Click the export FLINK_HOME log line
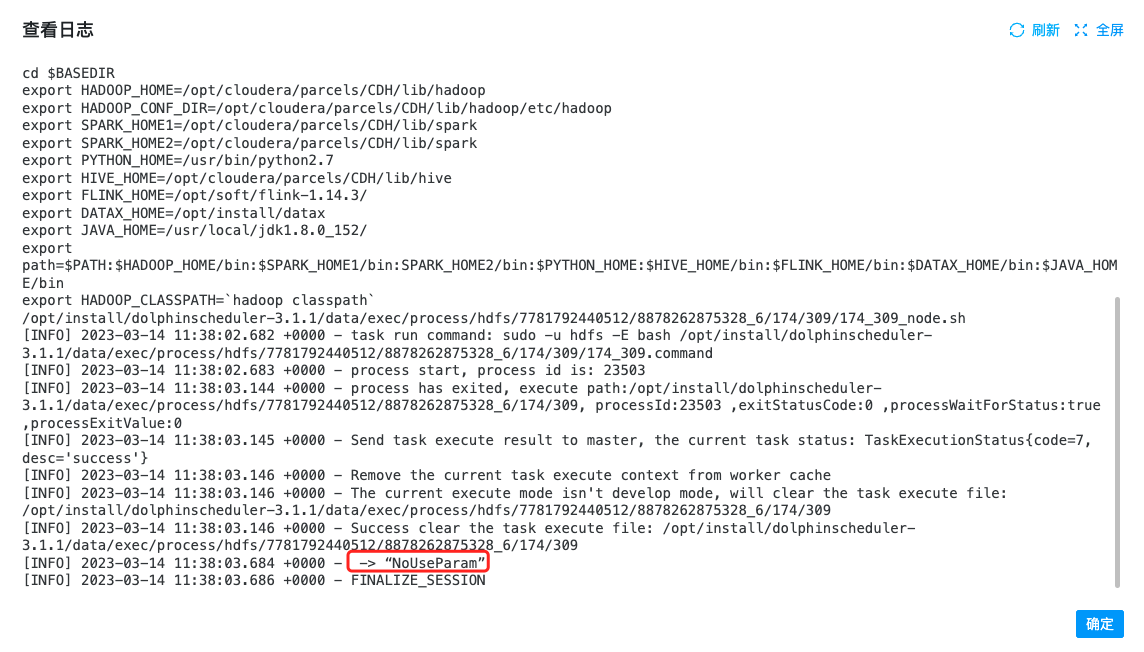 (x=195, y=195)
